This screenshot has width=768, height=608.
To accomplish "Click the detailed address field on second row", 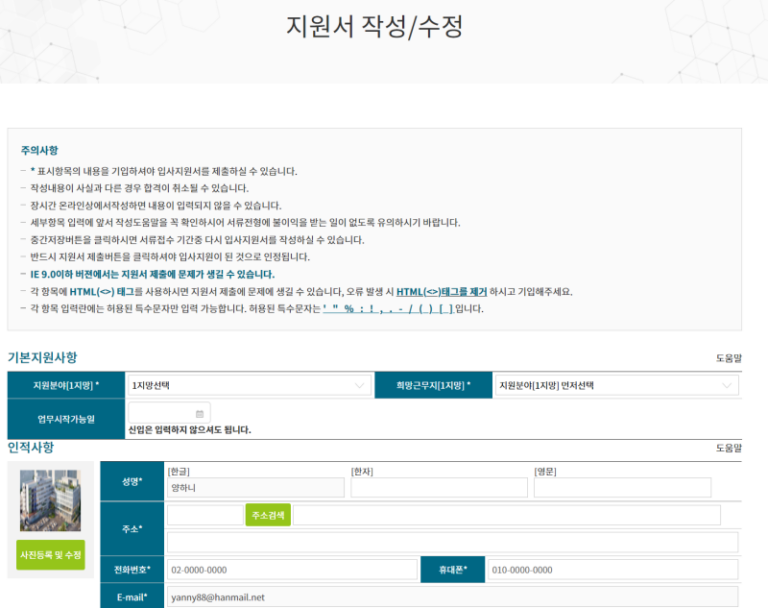I will (x=452, y=542).
